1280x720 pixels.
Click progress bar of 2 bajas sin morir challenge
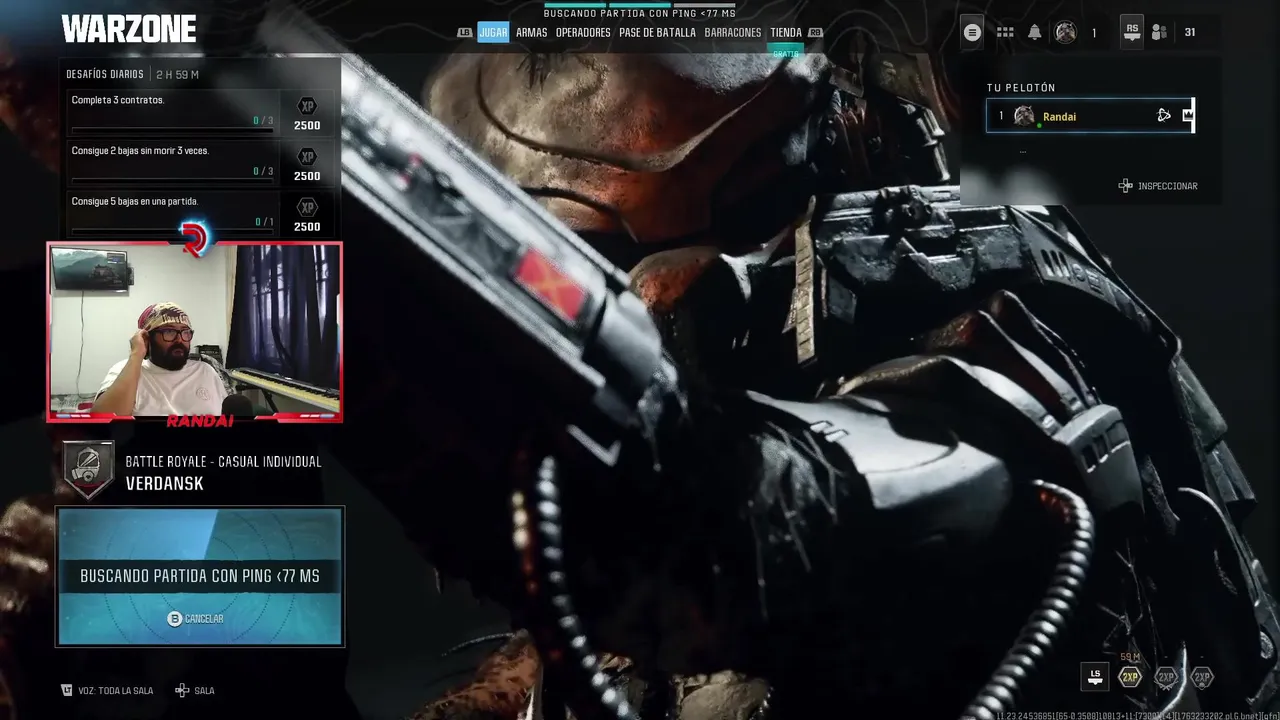point(172,181)
